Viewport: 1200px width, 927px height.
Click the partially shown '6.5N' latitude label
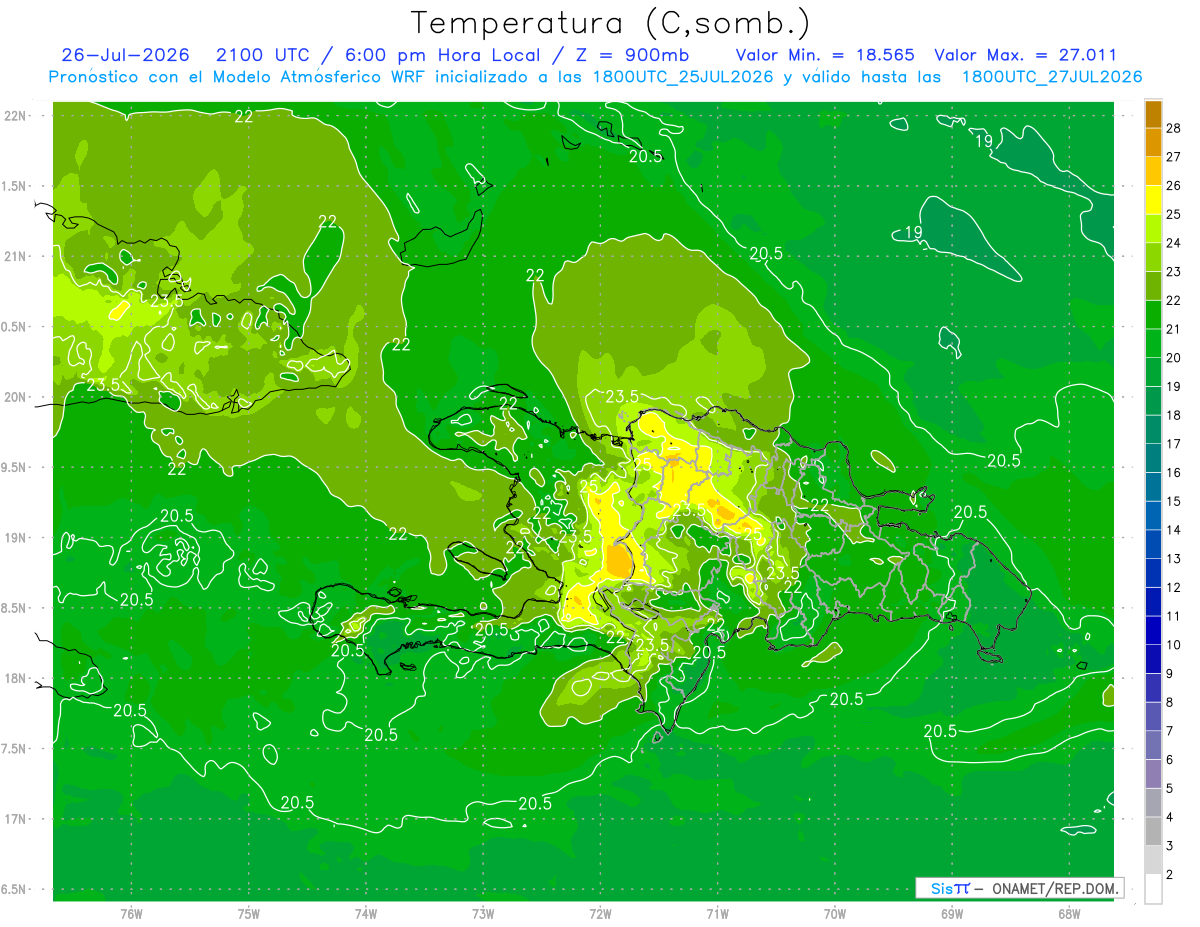point(15,889)
